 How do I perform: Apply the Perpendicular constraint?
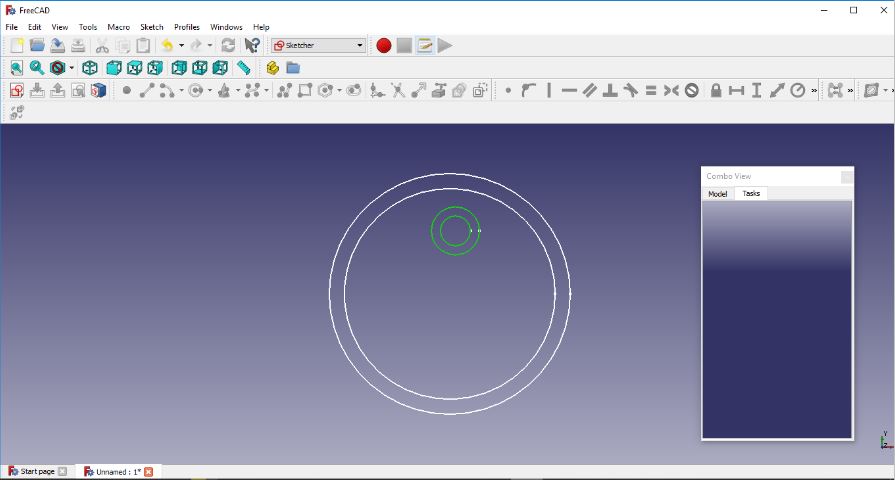[x=610, y=90]
